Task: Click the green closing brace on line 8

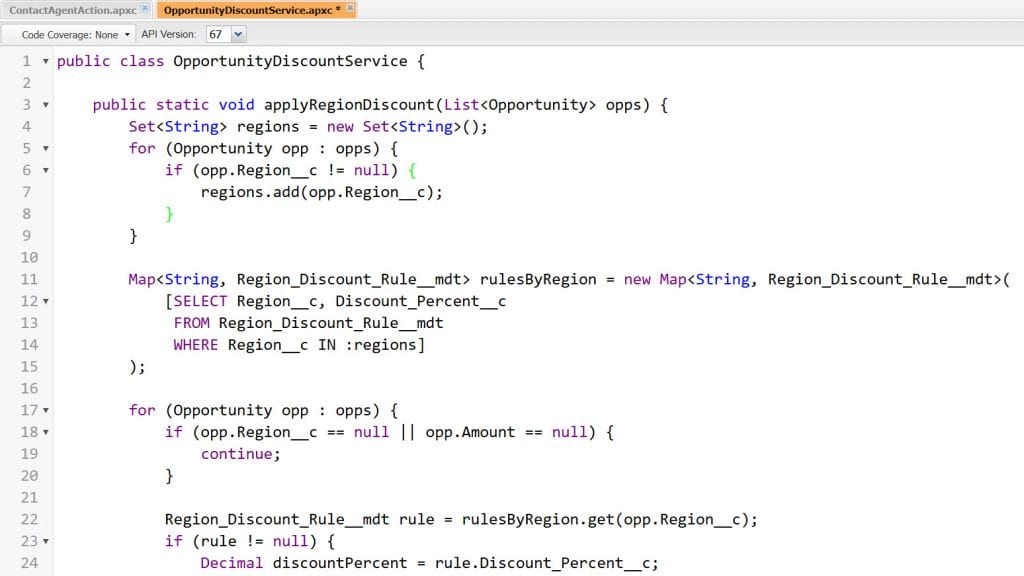Action: tap(169, 214)
